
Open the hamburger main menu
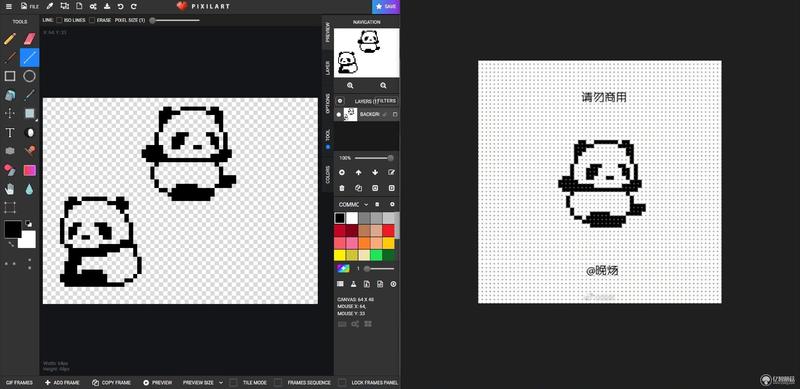pos(8,7)
